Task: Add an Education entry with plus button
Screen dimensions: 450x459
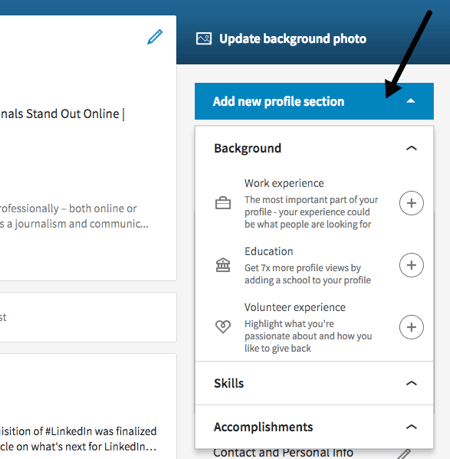Action: point(411,265)
